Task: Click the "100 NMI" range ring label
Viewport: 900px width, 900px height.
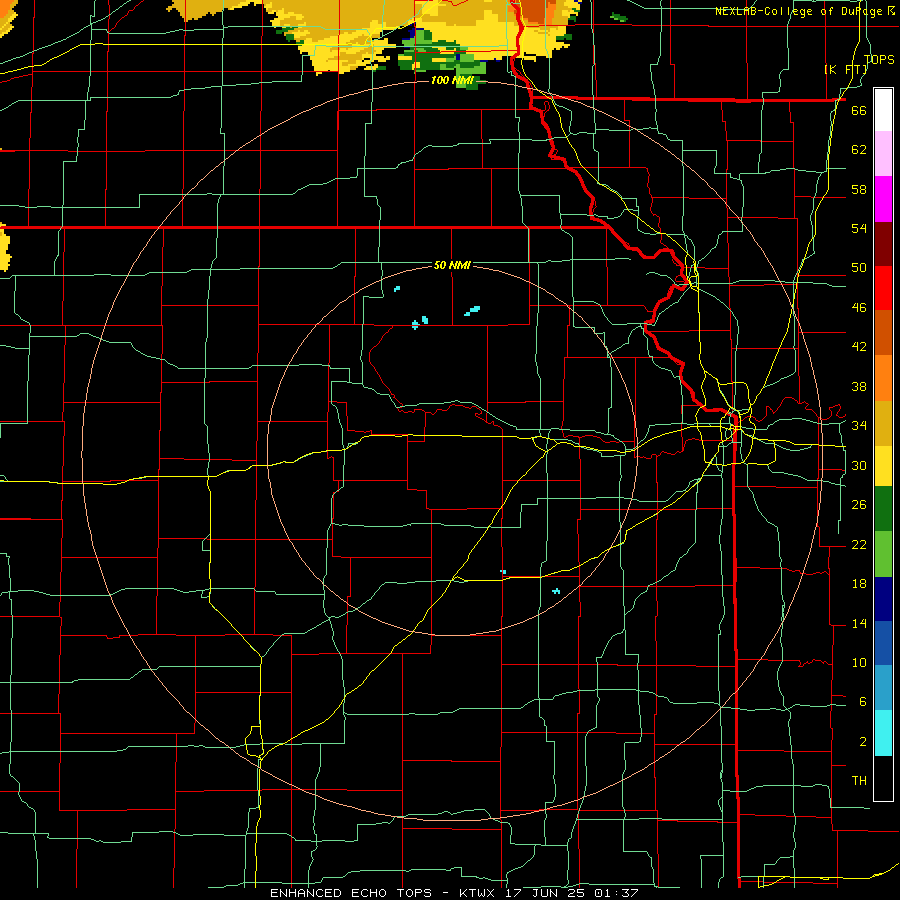Action: click(452, 80)
